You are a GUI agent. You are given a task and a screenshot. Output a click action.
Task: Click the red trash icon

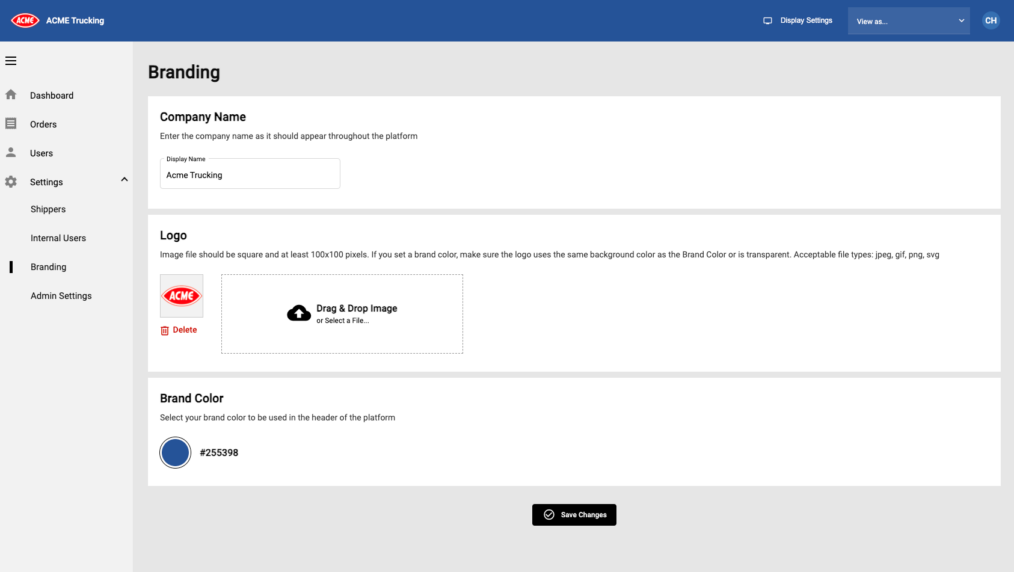(x=164, y=330)
